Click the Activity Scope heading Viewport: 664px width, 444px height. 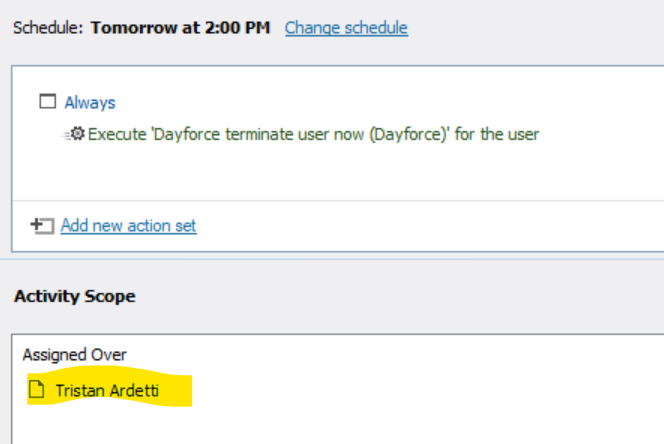point(75,296)
